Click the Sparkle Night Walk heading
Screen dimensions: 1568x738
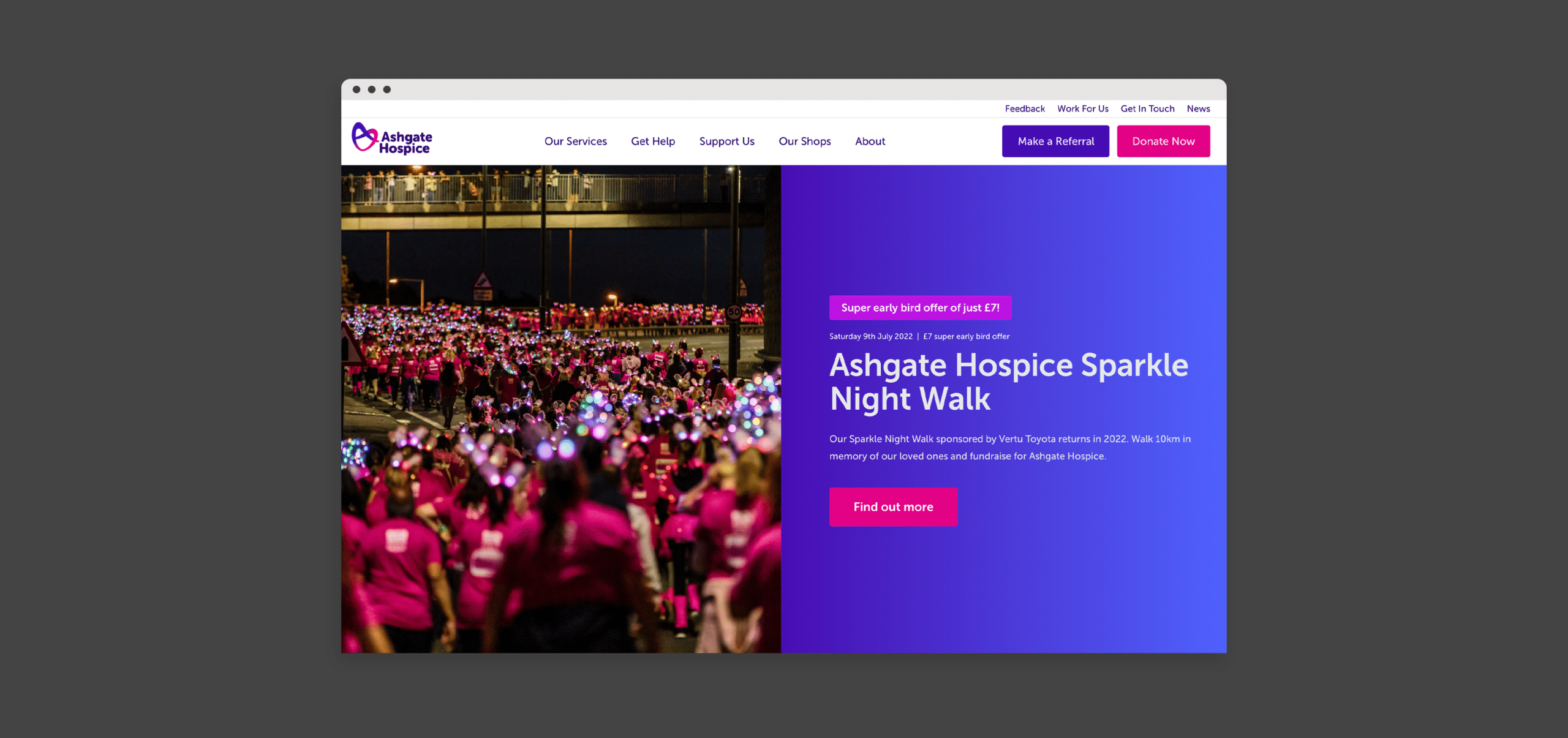(x=1008, y=382)
